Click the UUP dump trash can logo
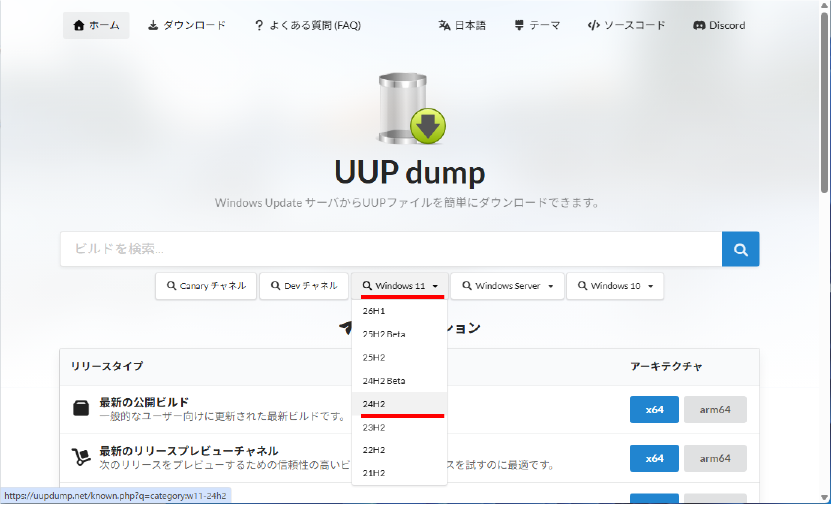 pyautogui.click(x=411, y=109)
